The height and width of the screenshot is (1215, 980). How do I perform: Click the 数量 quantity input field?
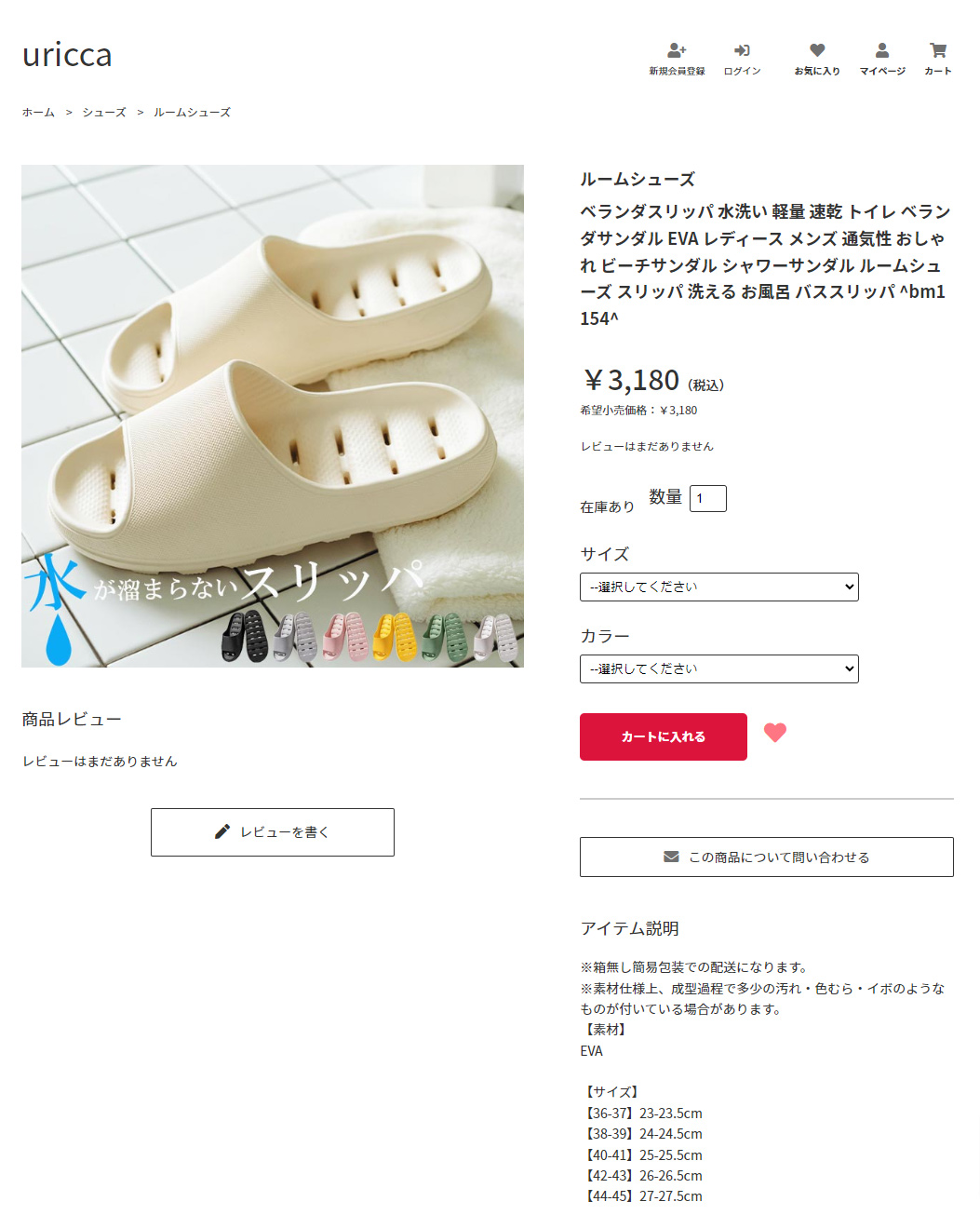pyautogui.click(x=708, y=498)
